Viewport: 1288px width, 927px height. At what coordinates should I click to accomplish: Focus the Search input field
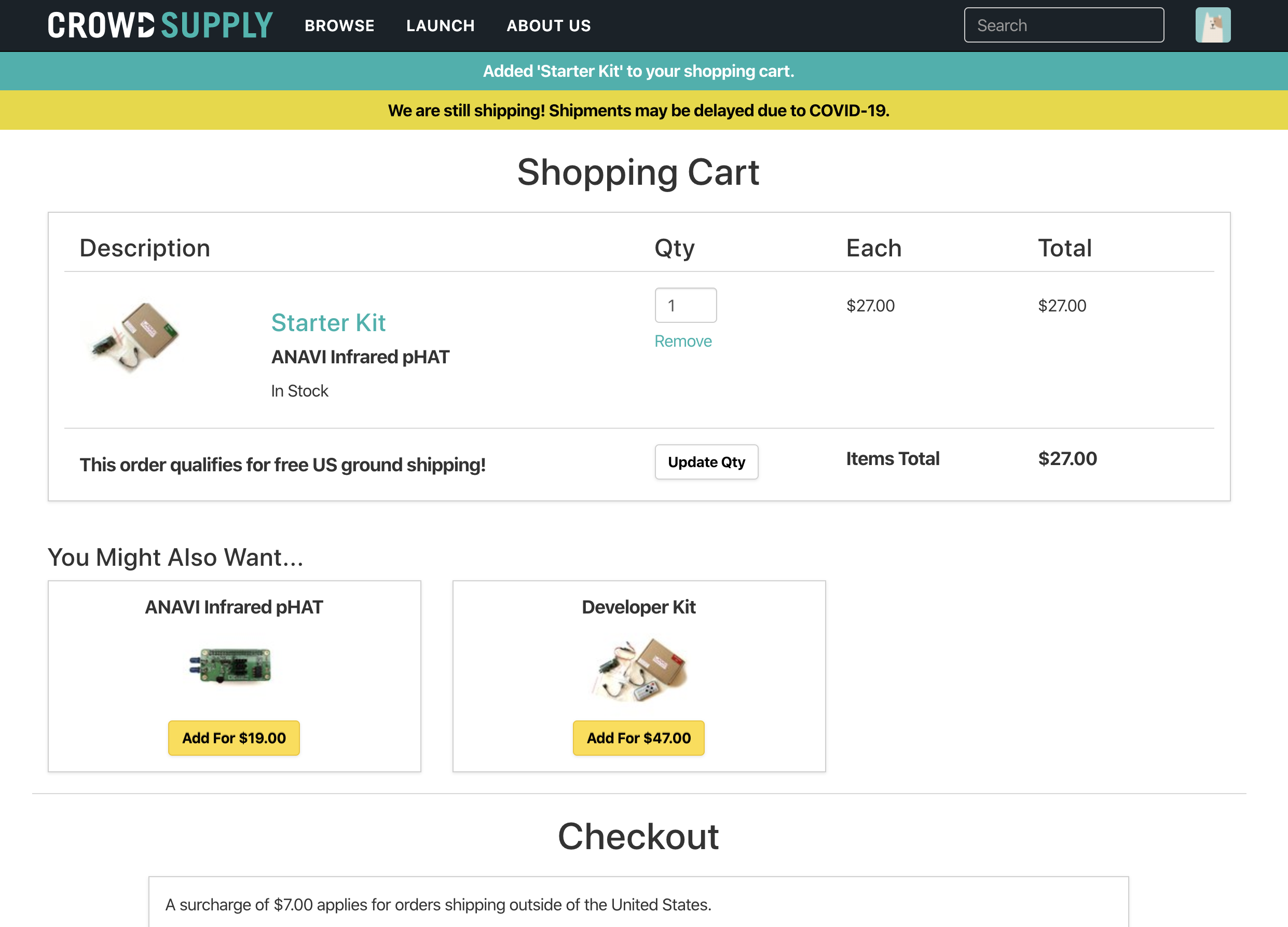(x=1063, y=25)
